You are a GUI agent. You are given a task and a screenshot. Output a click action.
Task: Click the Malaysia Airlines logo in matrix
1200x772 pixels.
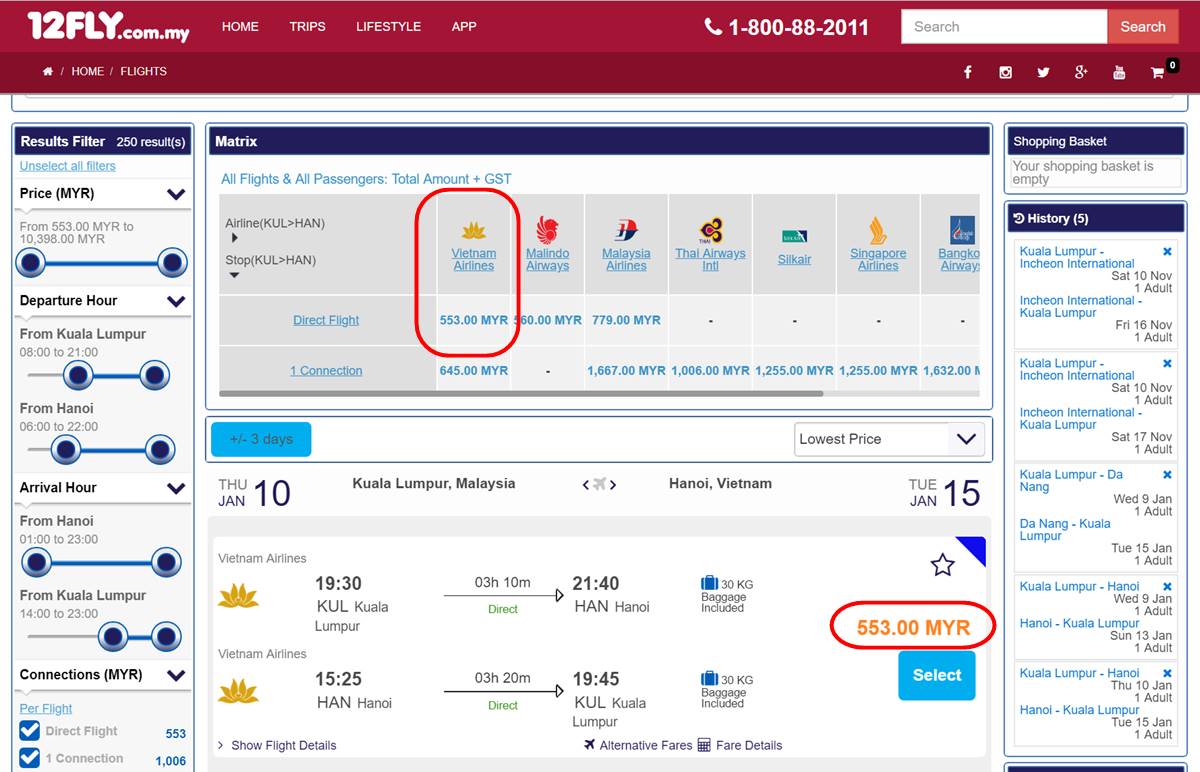(x=626, y=231)
